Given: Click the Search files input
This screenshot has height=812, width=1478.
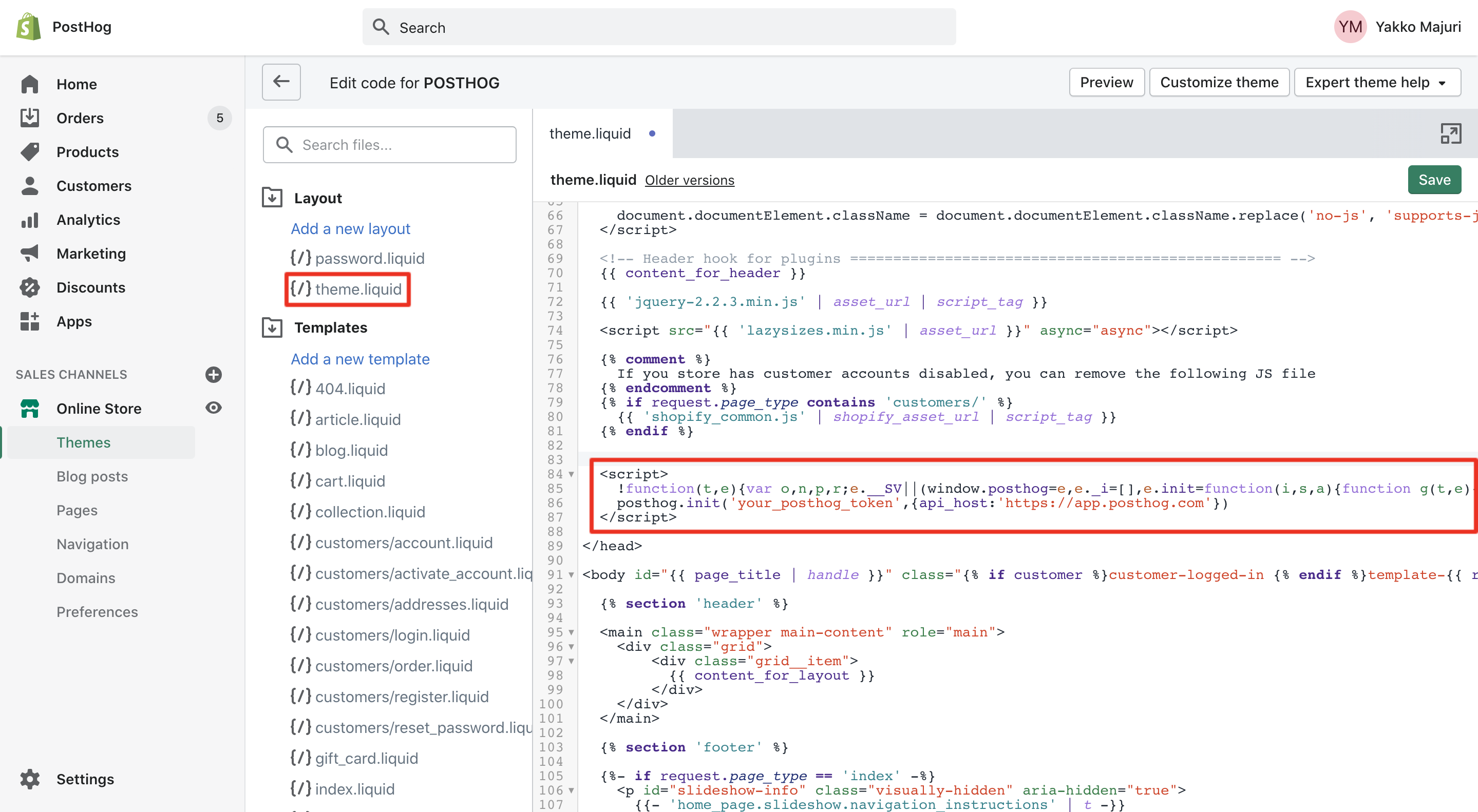Looking at the screenshot, I should tap(390, 145).
